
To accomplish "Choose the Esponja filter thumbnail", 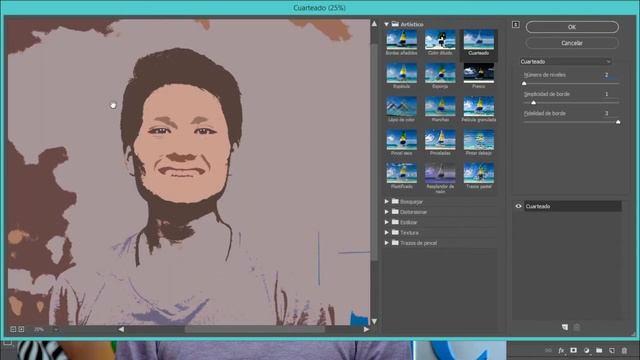I will pos(440,73).
